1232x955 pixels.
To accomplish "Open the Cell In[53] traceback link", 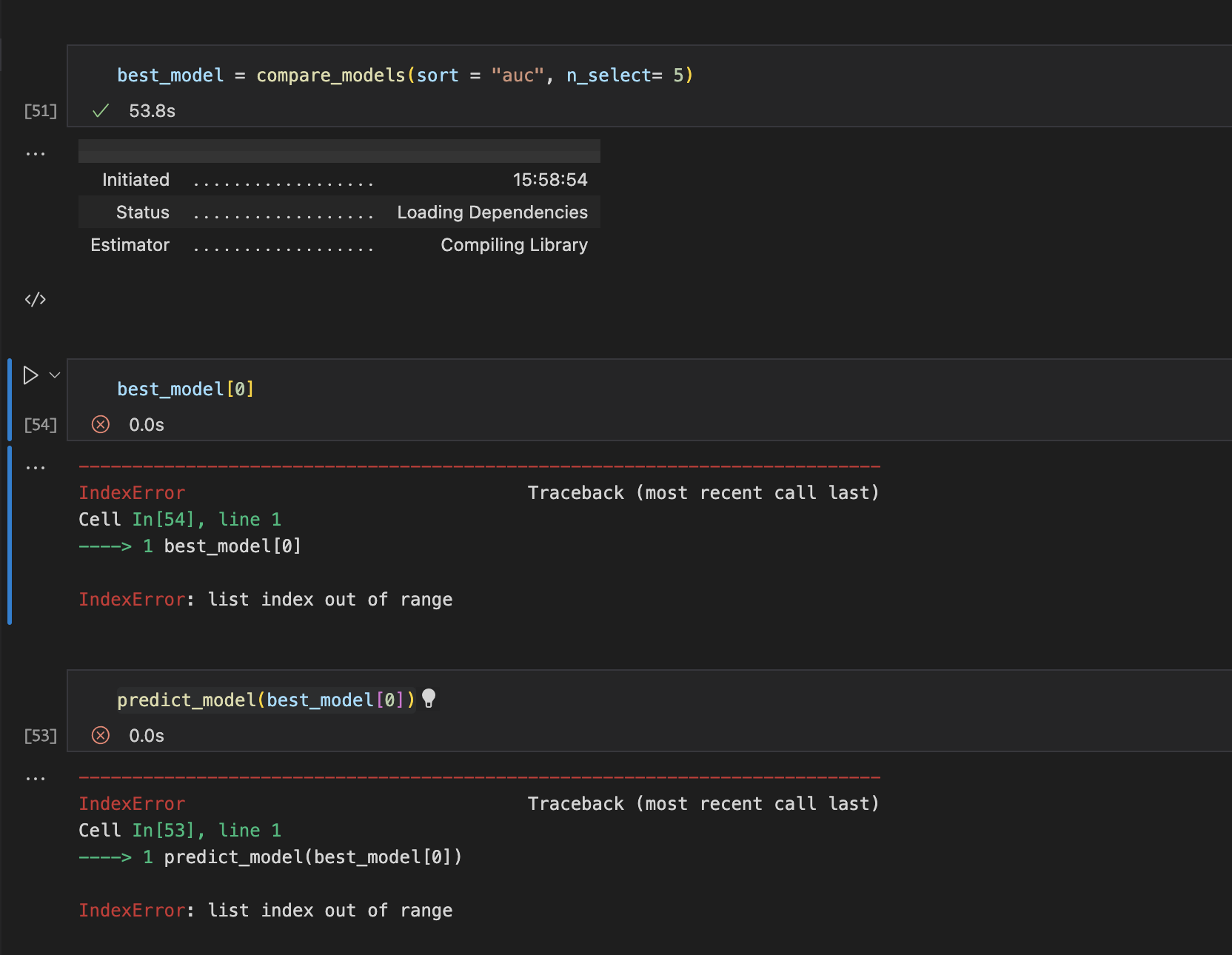I will (167, 830).
